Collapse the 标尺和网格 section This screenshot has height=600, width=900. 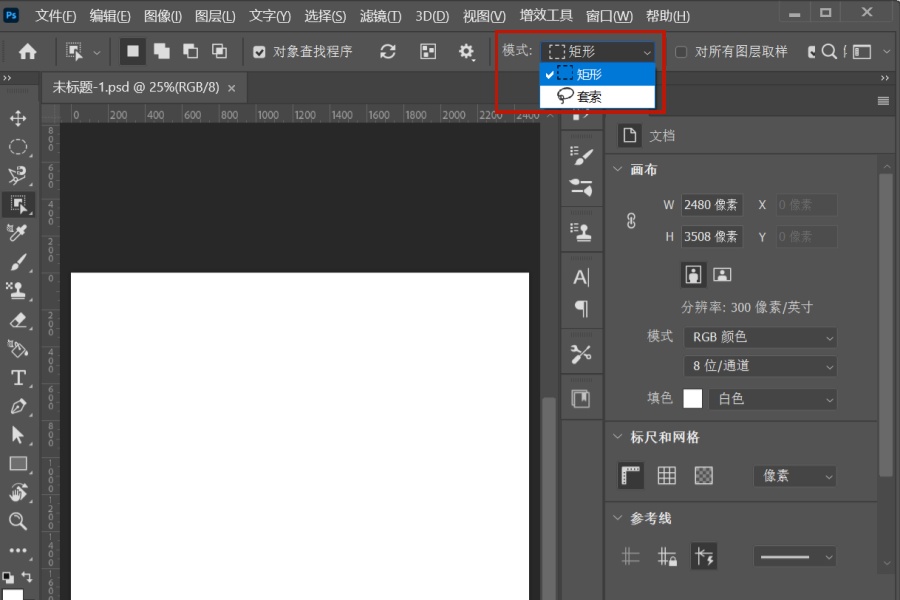pyautogui.click(x=618, y=437)
